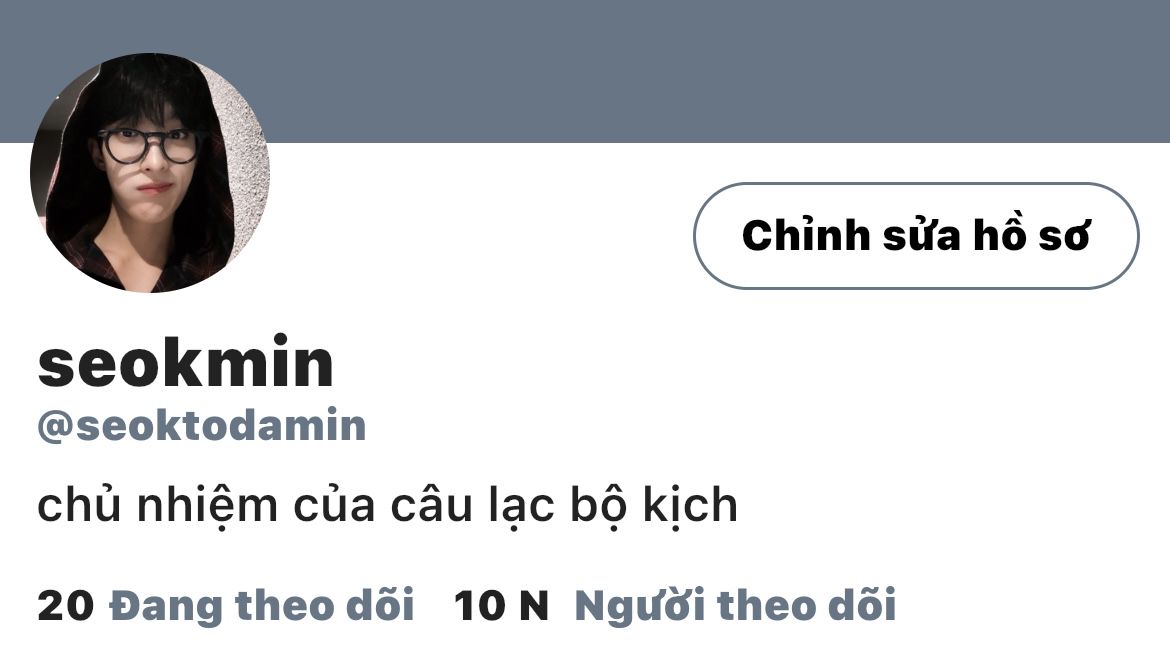The height and width of the screenshot is (662, 1170).
Task: Click the "N" abbreviation beside 10
Action: tap(534, 605)
